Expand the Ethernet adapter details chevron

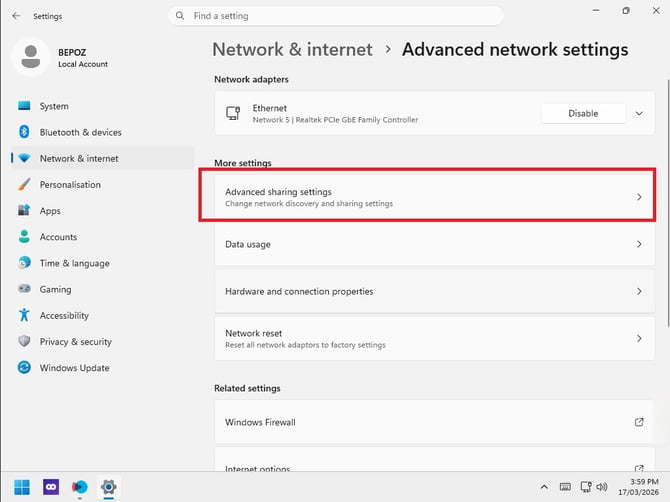(639, 113)
